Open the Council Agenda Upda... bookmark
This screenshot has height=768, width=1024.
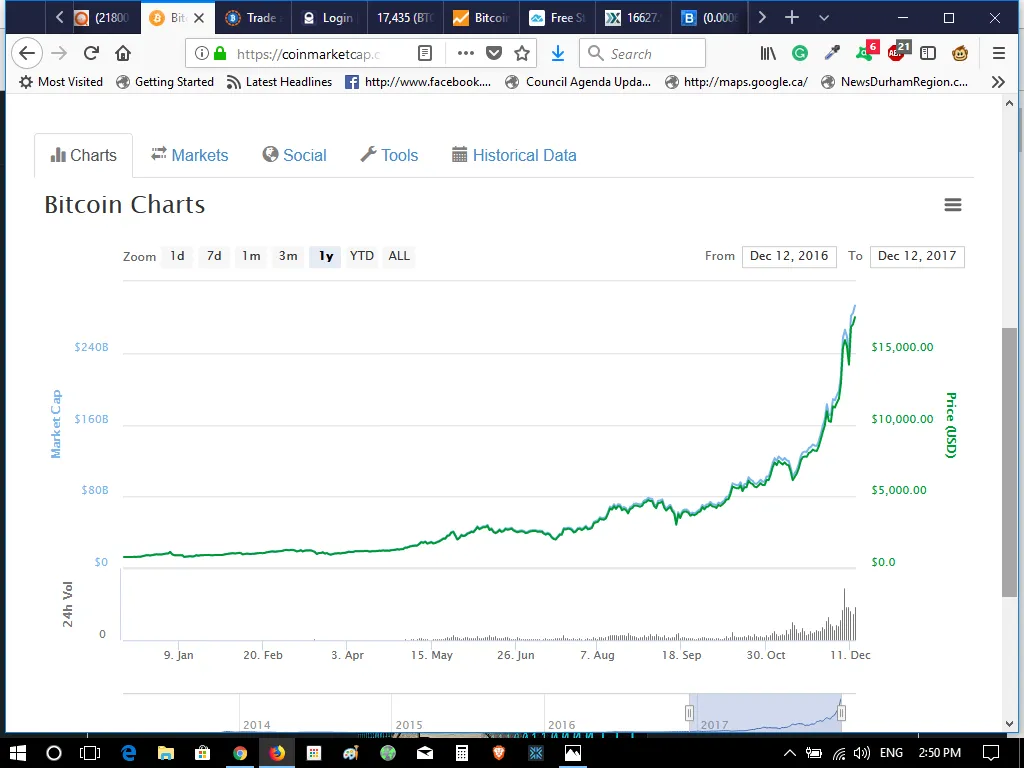click(x=579, y=82)
